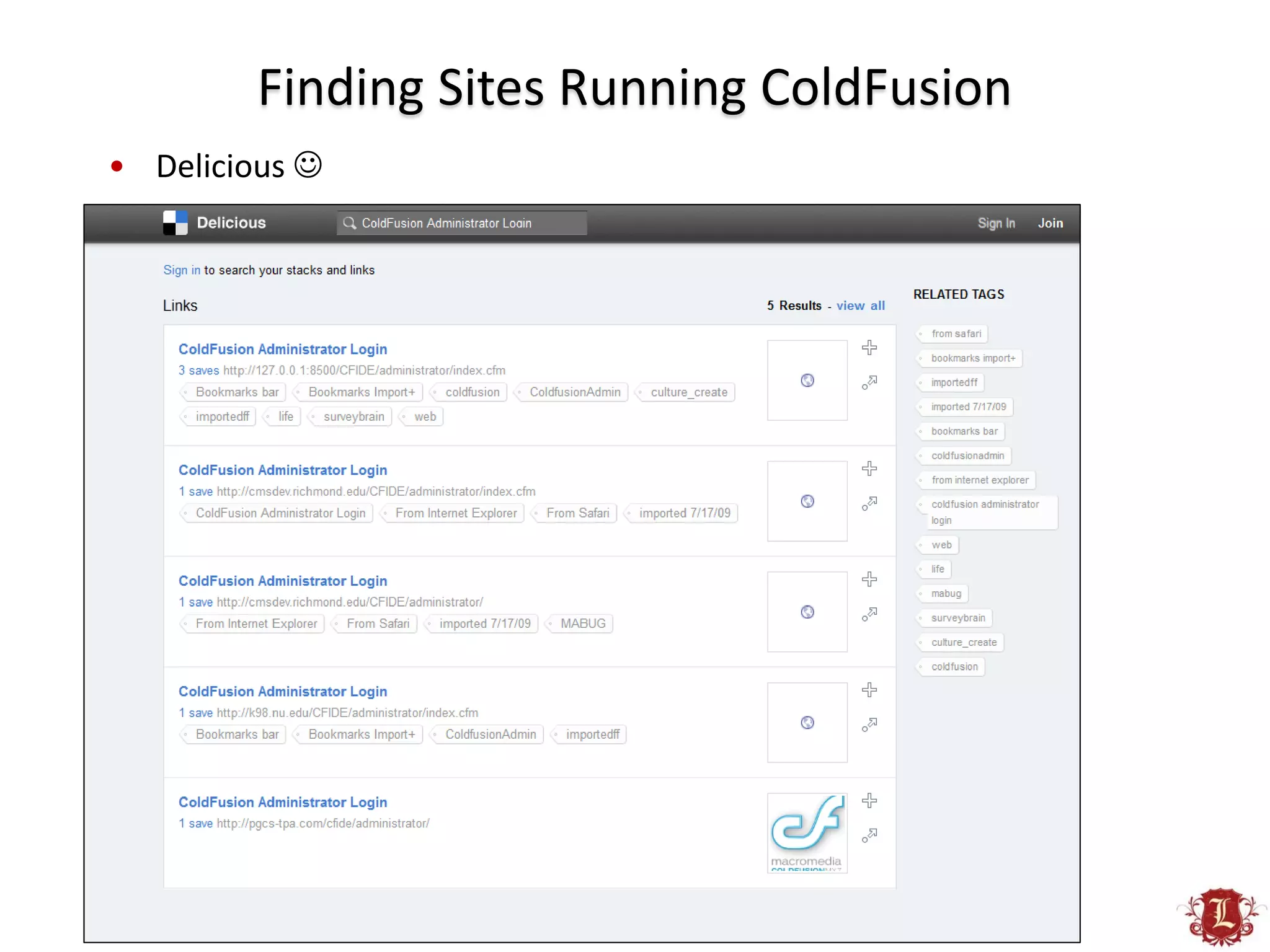Click the Sign in link above Links
1270x952 pixels.
click(x=182, y=270)
